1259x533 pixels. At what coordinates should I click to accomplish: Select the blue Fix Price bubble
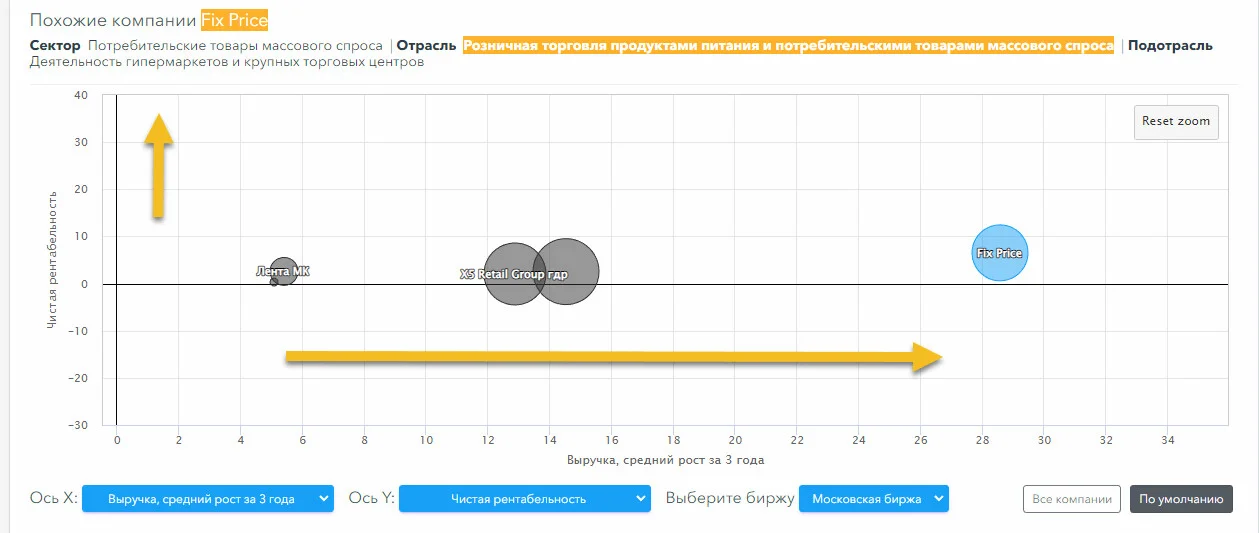[x=999, y=253]
